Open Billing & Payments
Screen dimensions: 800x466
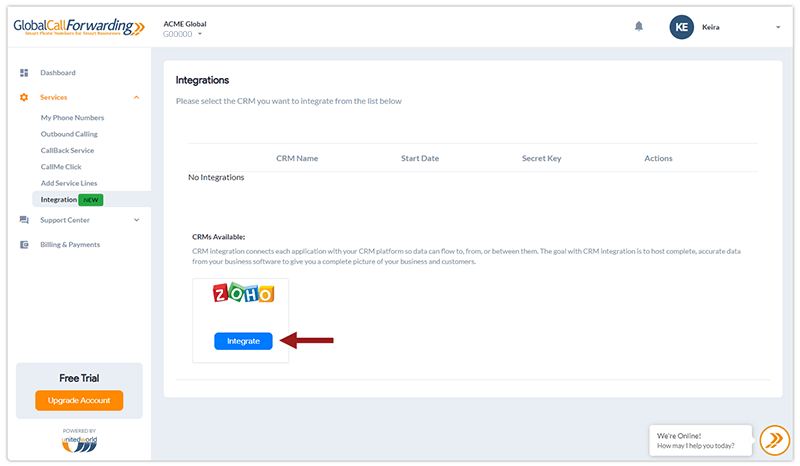coord(70,244)
